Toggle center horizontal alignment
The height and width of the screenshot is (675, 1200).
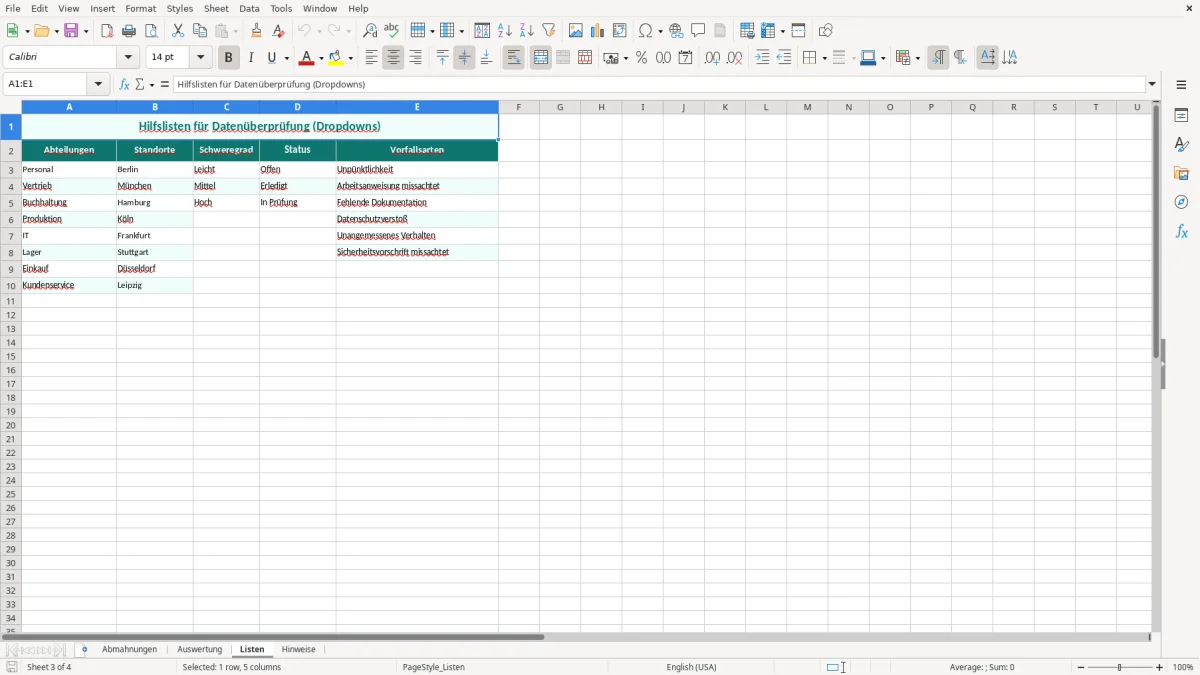[x=393, y=58]
